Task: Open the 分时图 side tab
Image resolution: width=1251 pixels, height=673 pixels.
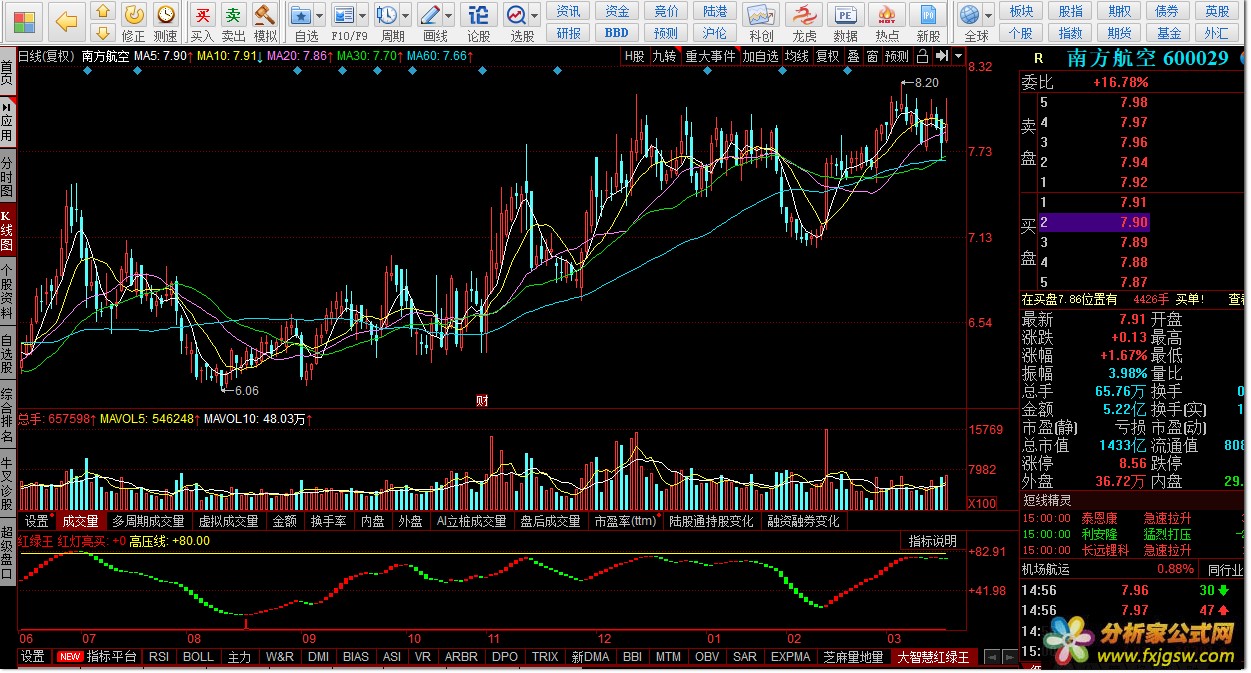Action: point(8,177)
